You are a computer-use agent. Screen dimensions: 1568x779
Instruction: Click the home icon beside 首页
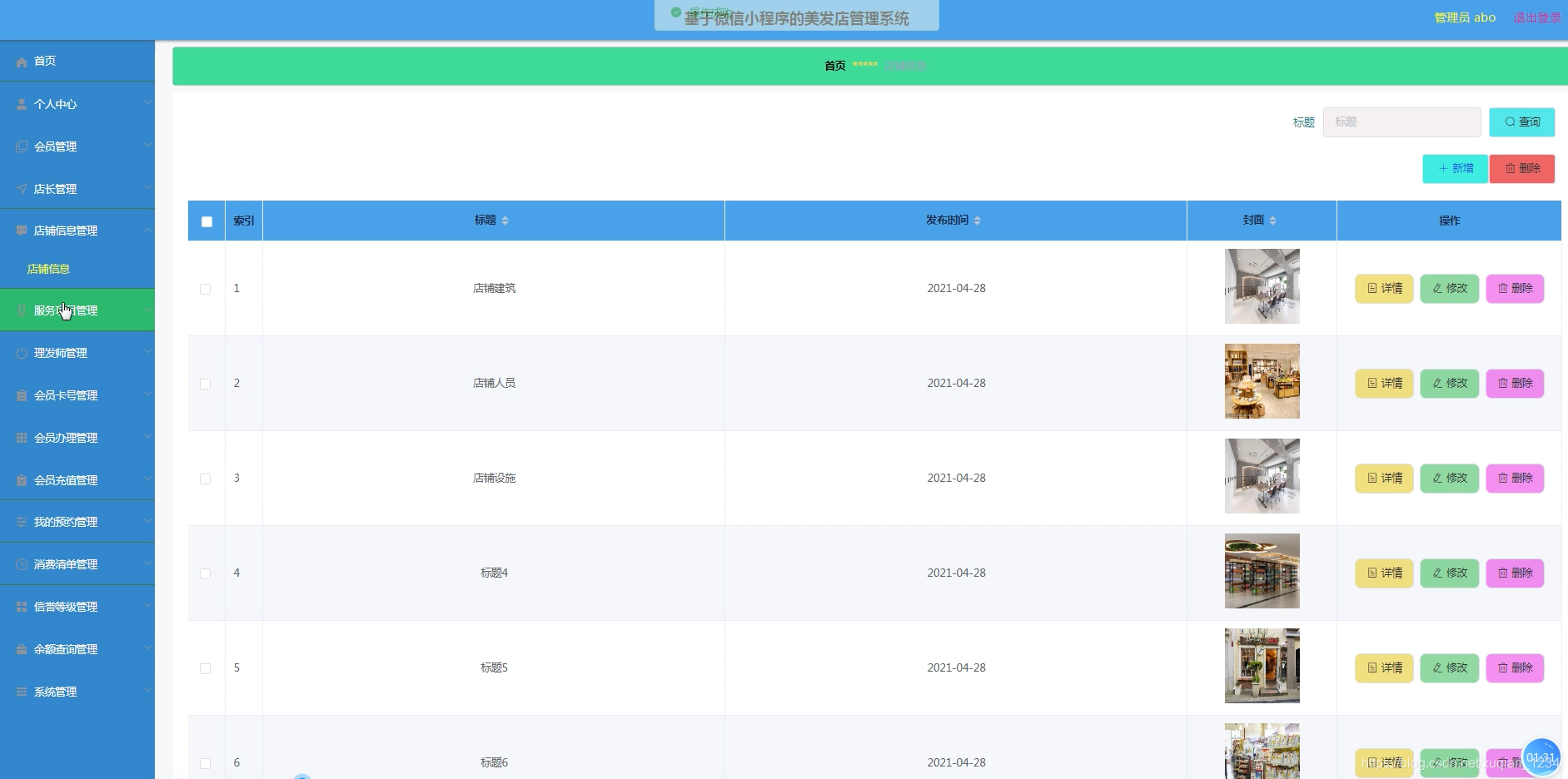pos(22,62)
